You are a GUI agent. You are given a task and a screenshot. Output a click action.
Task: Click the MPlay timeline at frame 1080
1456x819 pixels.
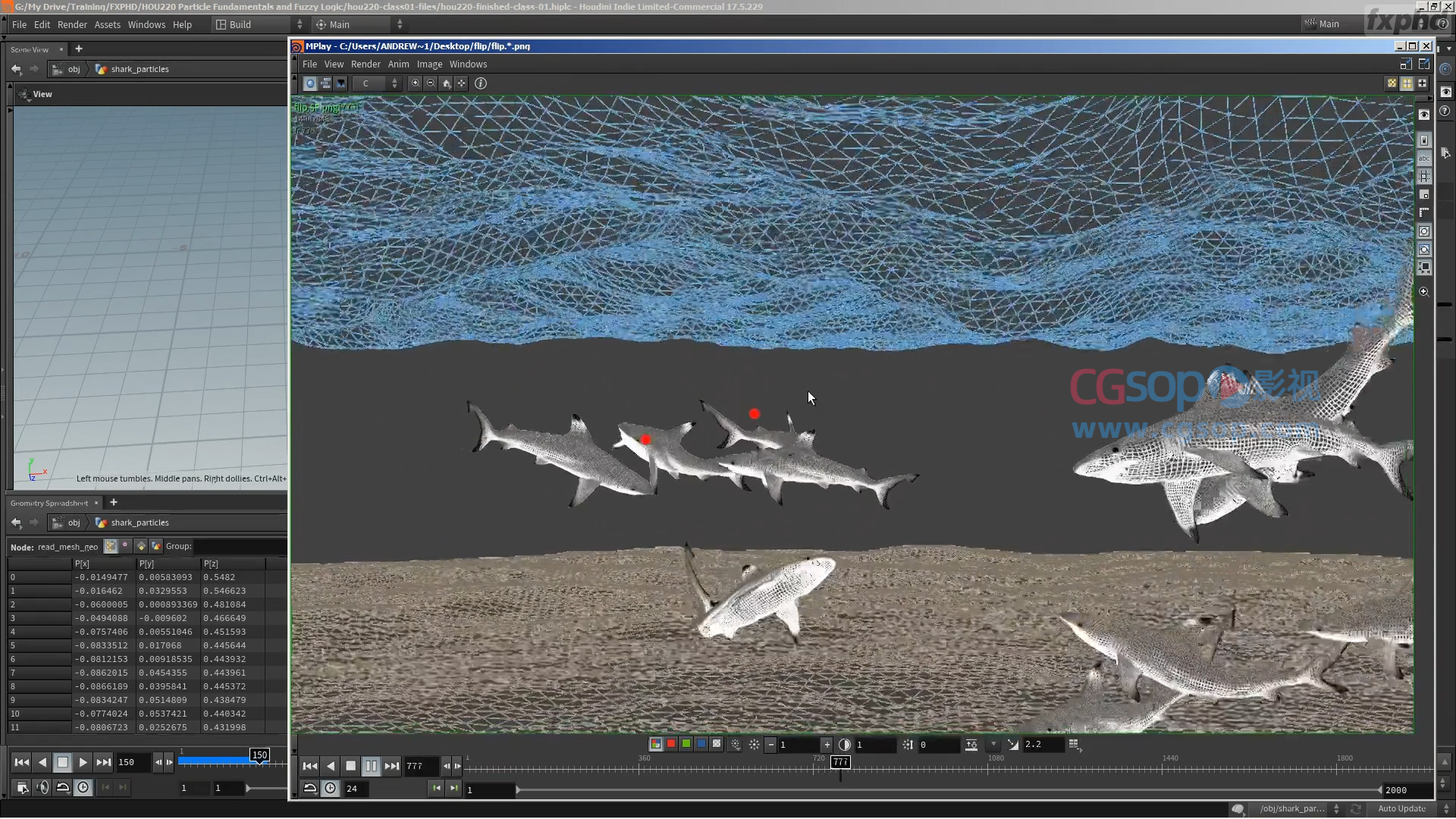(987, 767)
